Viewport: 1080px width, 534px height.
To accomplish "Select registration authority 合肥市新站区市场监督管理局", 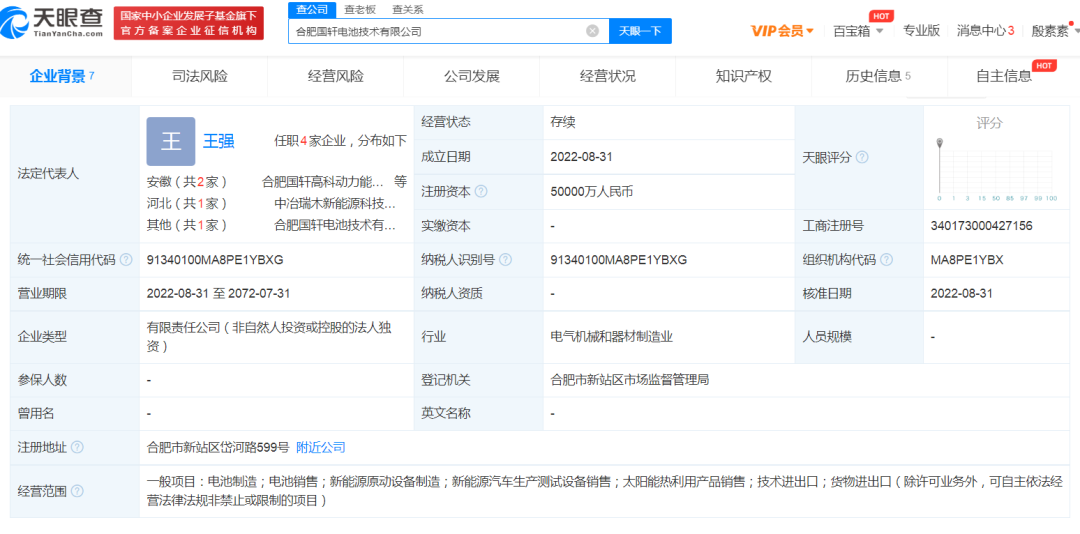I will point(630,380).
